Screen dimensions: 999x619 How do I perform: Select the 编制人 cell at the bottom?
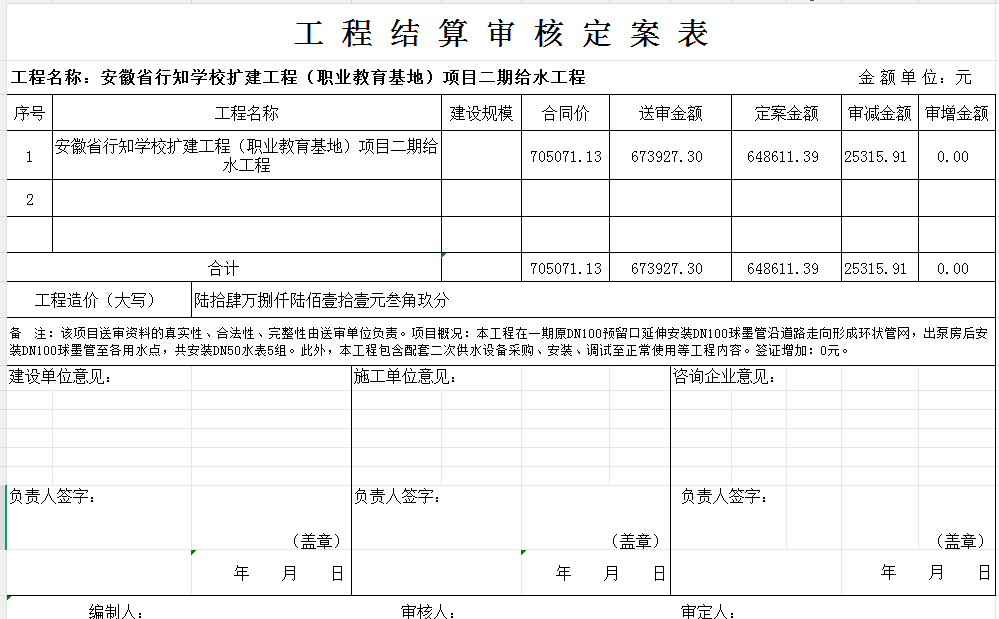click(x=118, y=611)
